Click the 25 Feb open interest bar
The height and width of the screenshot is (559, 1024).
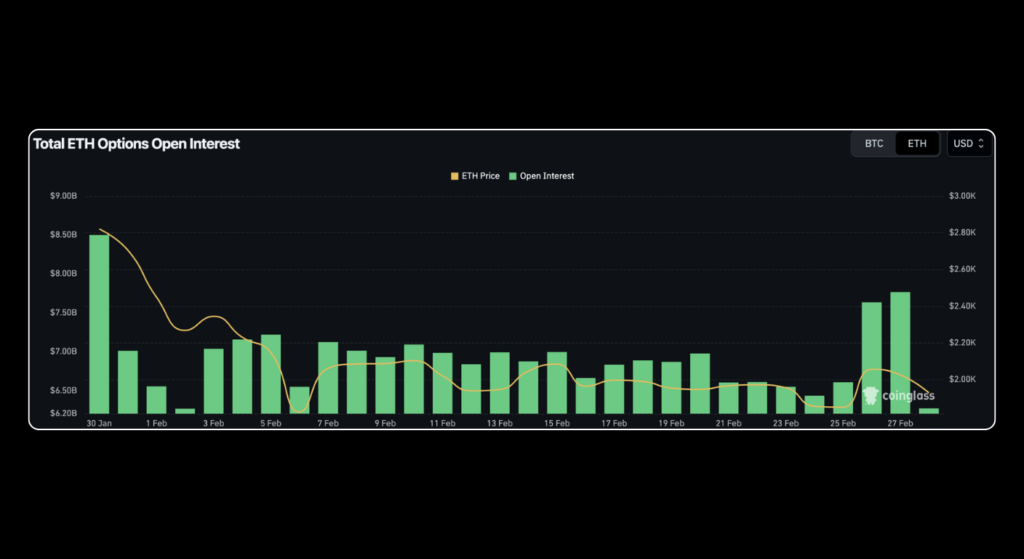[x=843, y=398]
